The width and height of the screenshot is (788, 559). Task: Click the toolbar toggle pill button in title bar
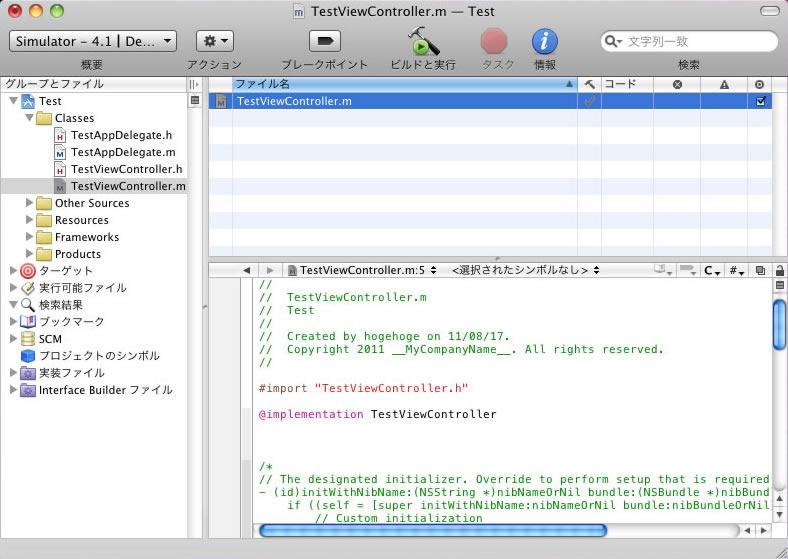point(769,11)
